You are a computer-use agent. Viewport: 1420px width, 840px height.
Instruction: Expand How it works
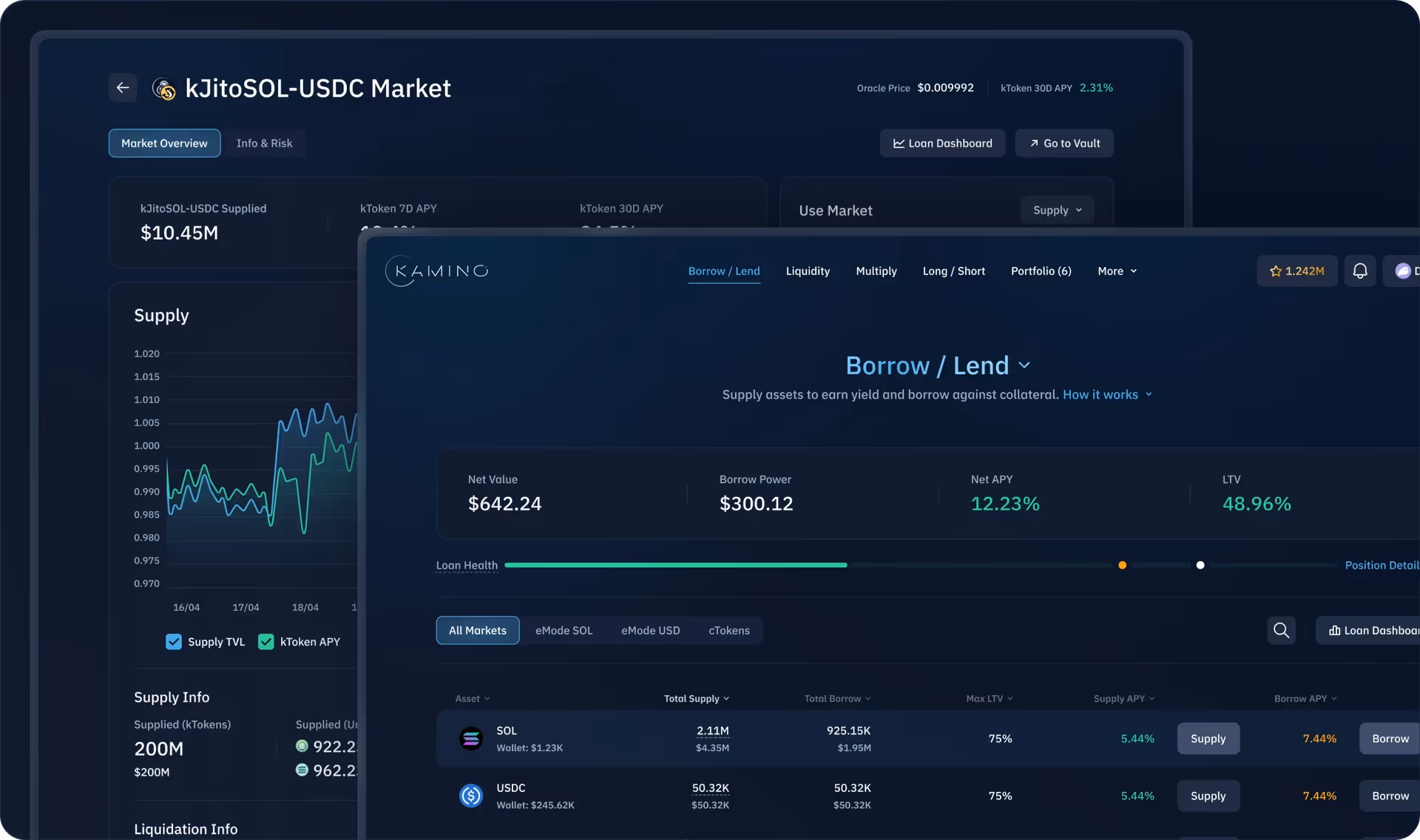1107,395
